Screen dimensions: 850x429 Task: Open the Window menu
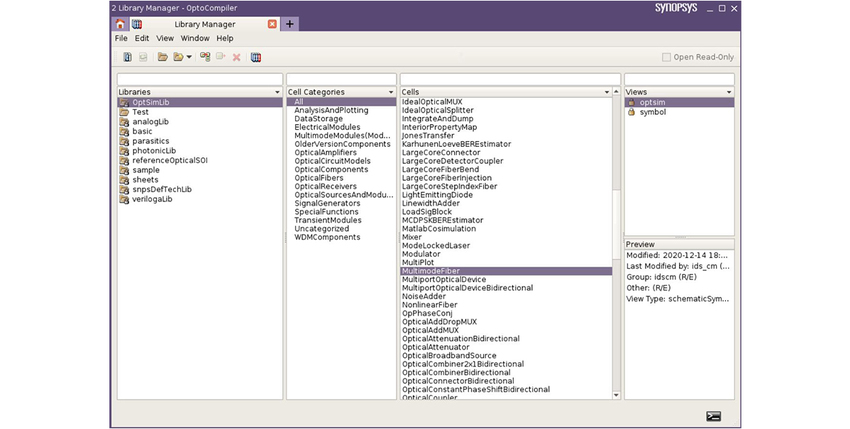pyautogui.click(x=195, y=38)
